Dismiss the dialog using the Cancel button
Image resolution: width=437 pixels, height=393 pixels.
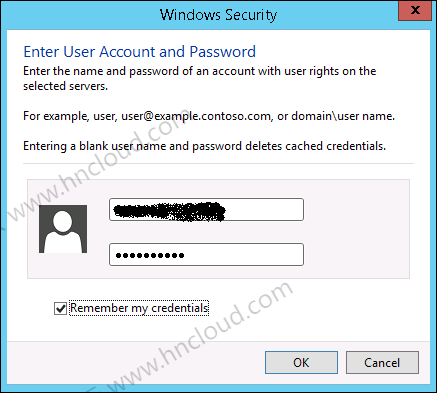(382, 362)
